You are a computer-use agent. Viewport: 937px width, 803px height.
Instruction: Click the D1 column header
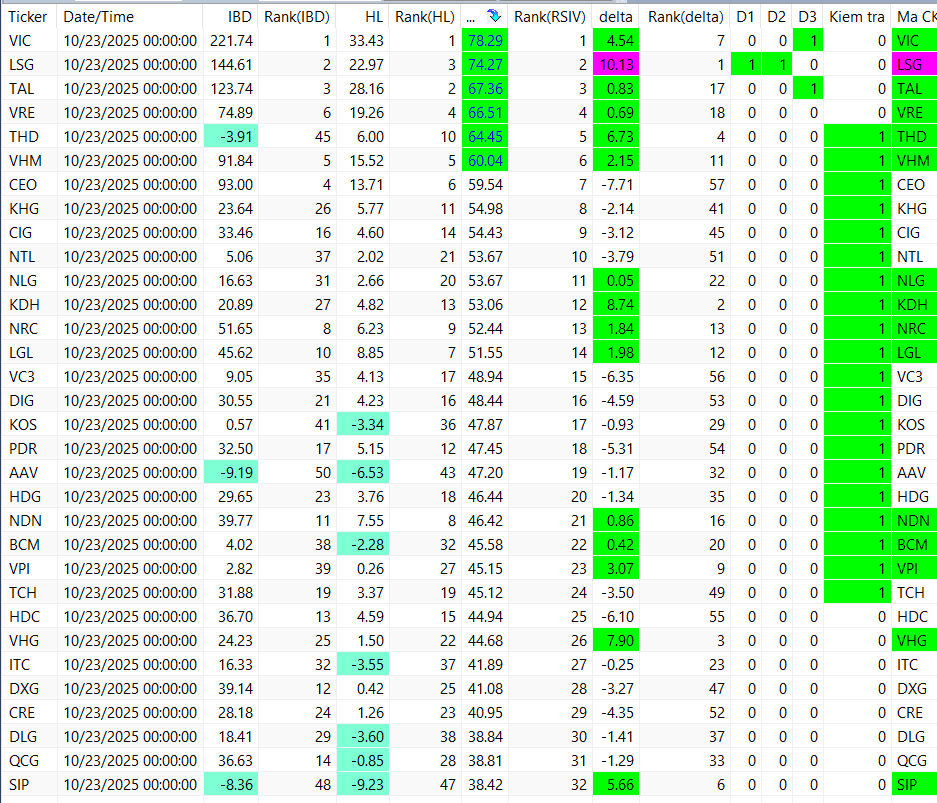pyautogui.click(x=745, y=17)
